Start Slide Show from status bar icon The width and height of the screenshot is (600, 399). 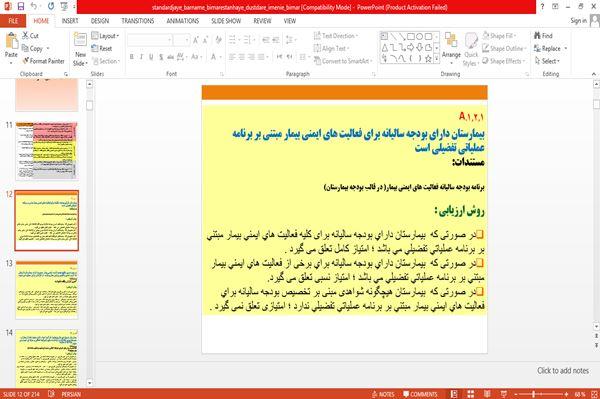click(504, 394)
